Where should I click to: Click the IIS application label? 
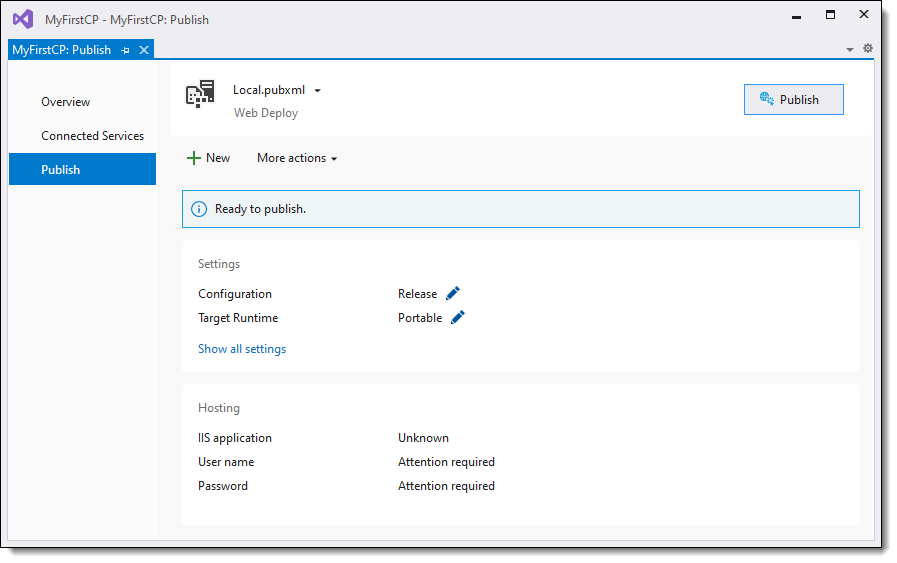(x=235, y=438)
